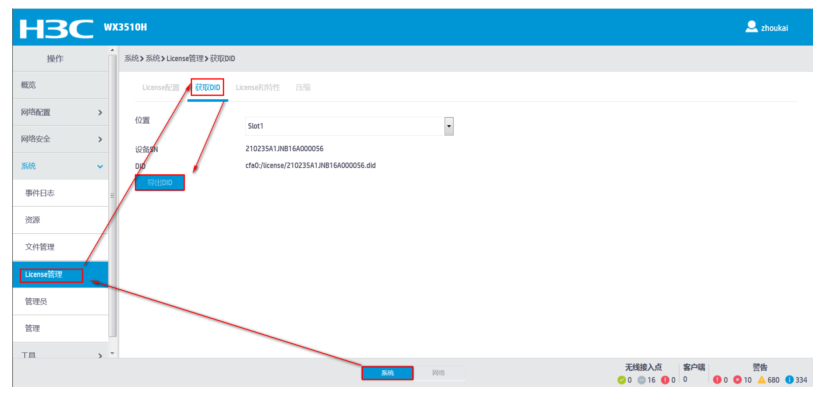Open the 位置 Slot1 dropdown arrow

pyautogui.click(x=449, y=126)
